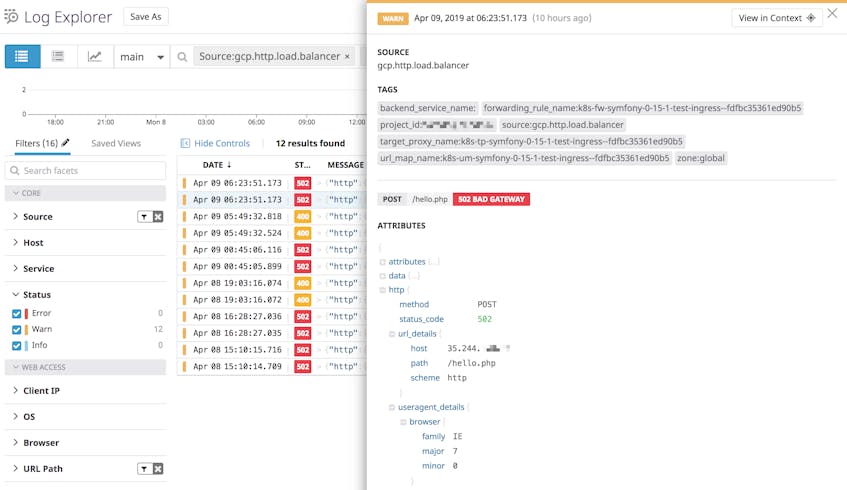Open the main index dropdown
The height and width of the screenshot is (490, 847).
coord(142,57)
